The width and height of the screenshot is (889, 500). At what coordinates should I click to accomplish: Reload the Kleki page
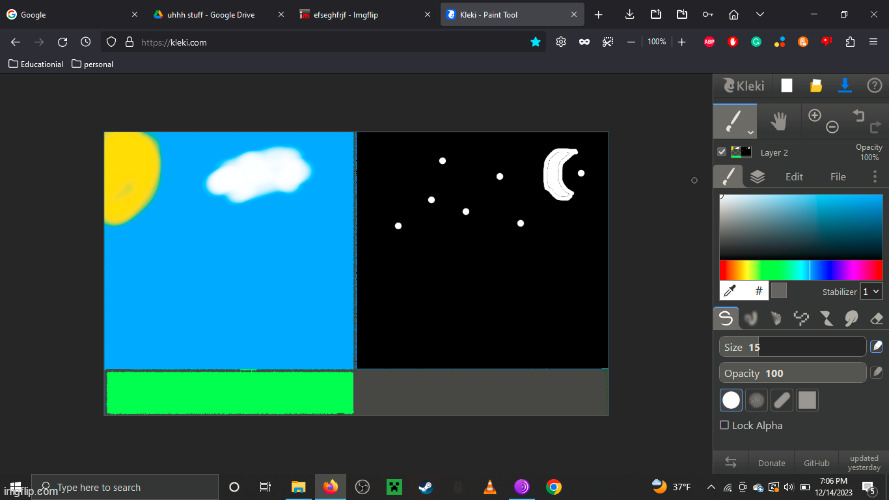click(x=62, y=42)
